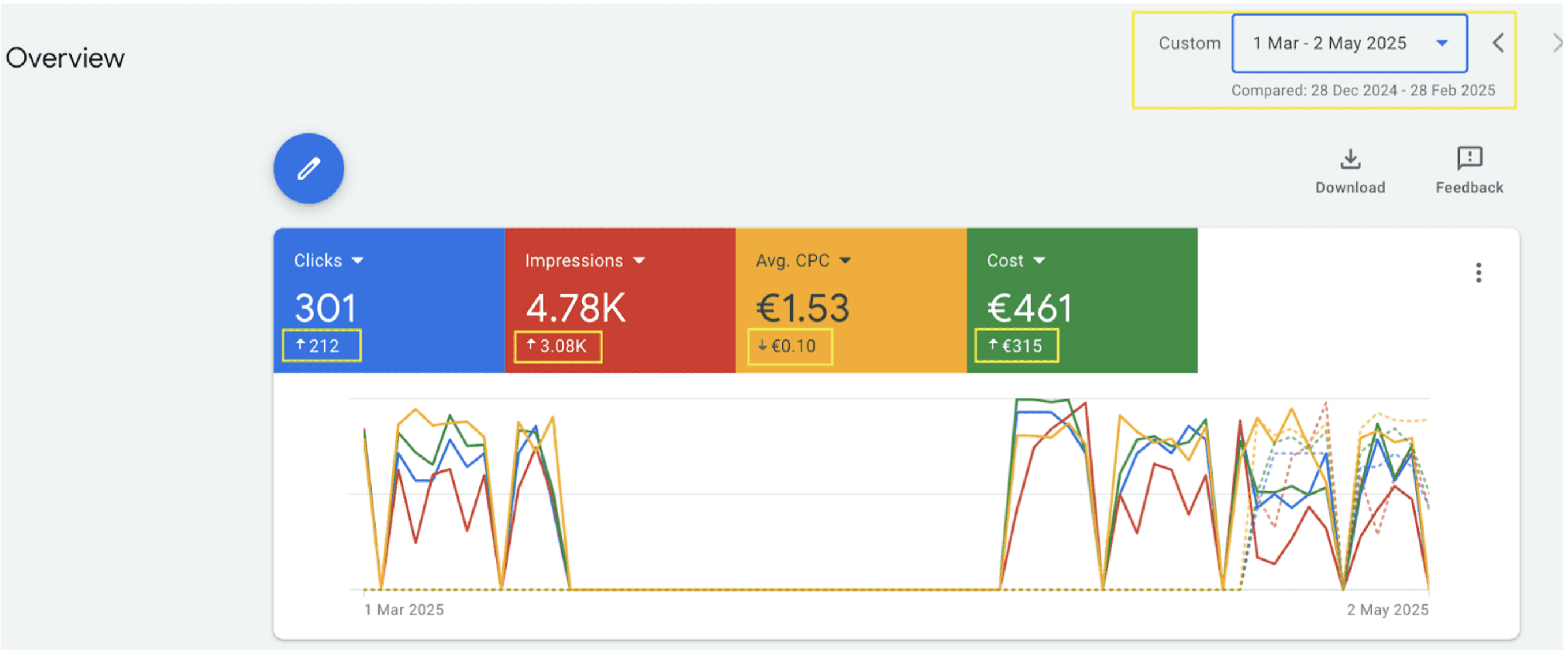
Task: Go to previous date range arrow
Action: pyautogui.click(x=1498, y=43)
